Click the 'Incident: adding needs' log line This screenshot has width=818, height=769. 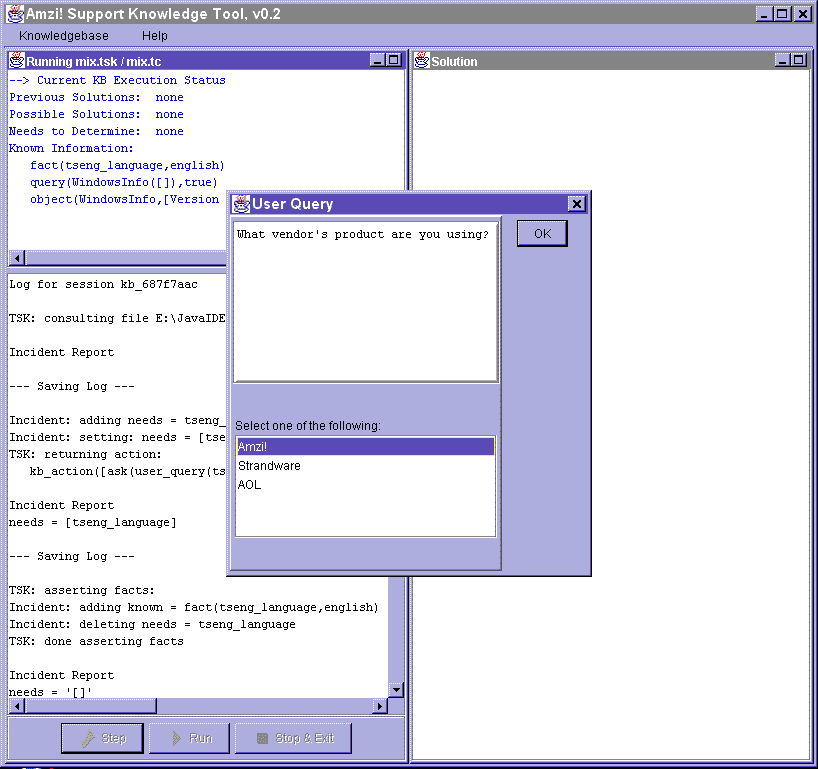pos(117,420)
